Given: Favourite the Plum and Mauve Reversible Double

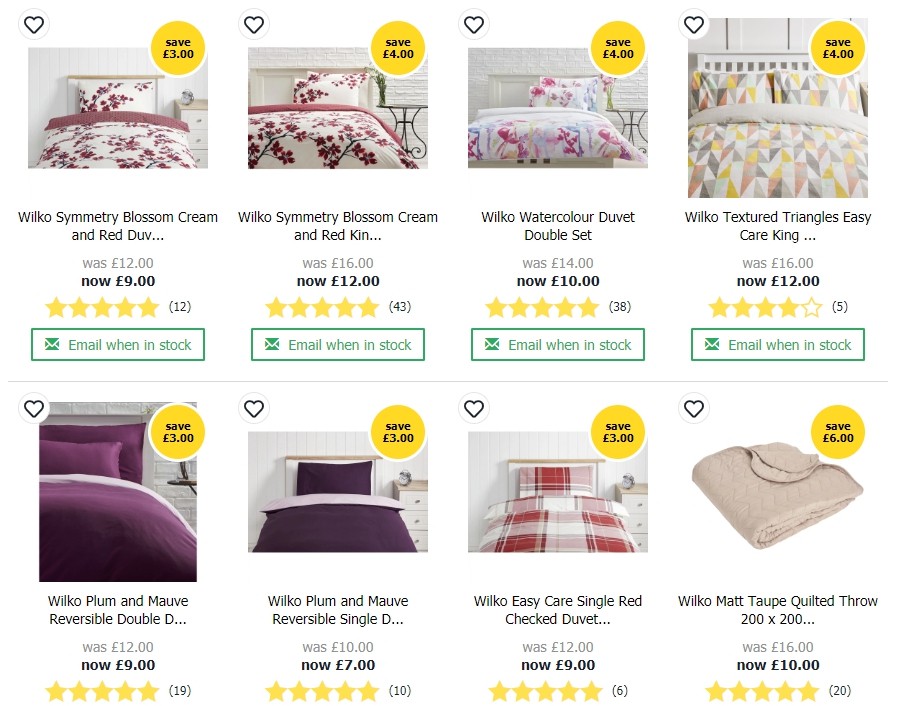Looking at the screenshot, I should click(x=34, y=409).
